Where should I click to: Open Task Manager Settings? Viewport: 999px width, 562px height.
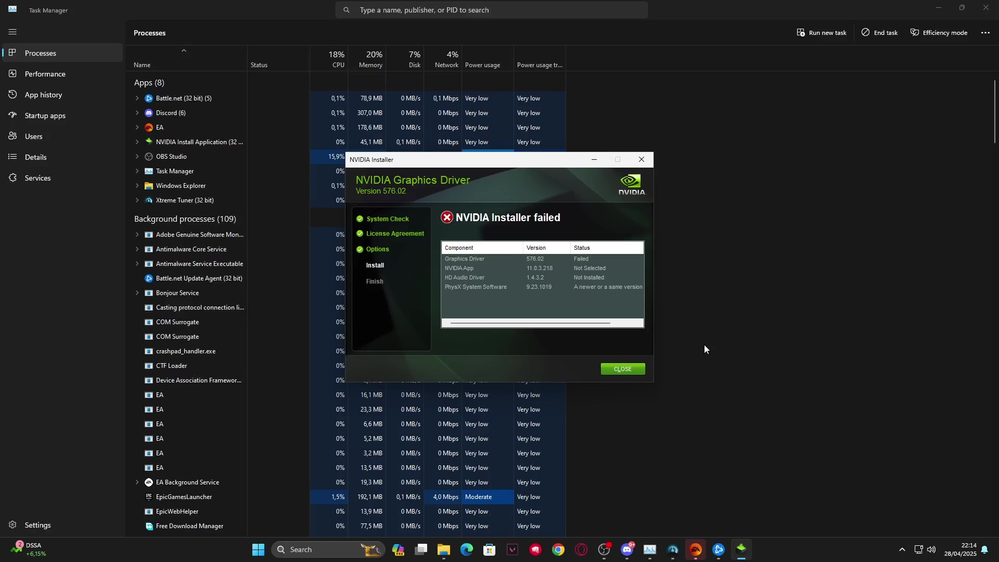click(62, 525)
